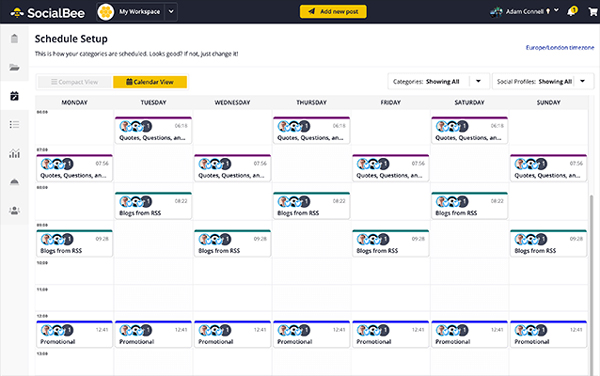Open Friday 09:28 Blogs from RSS slot

(390, 244)
